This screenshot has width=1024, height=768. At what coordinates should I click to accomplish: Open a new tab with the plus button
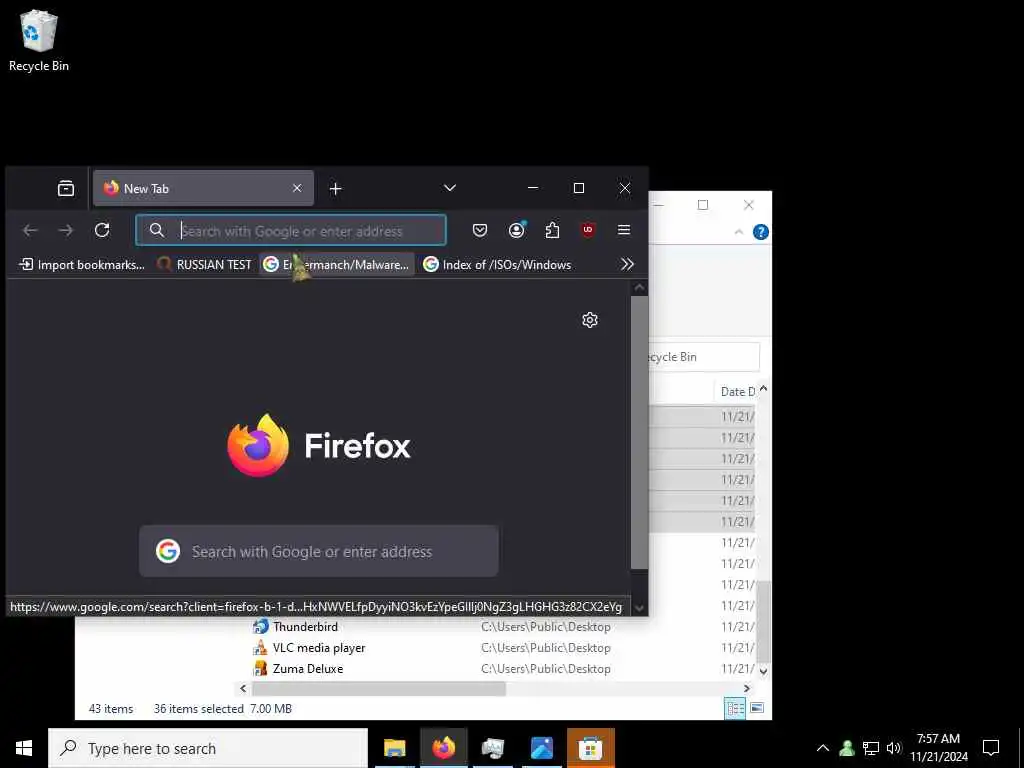336,189
